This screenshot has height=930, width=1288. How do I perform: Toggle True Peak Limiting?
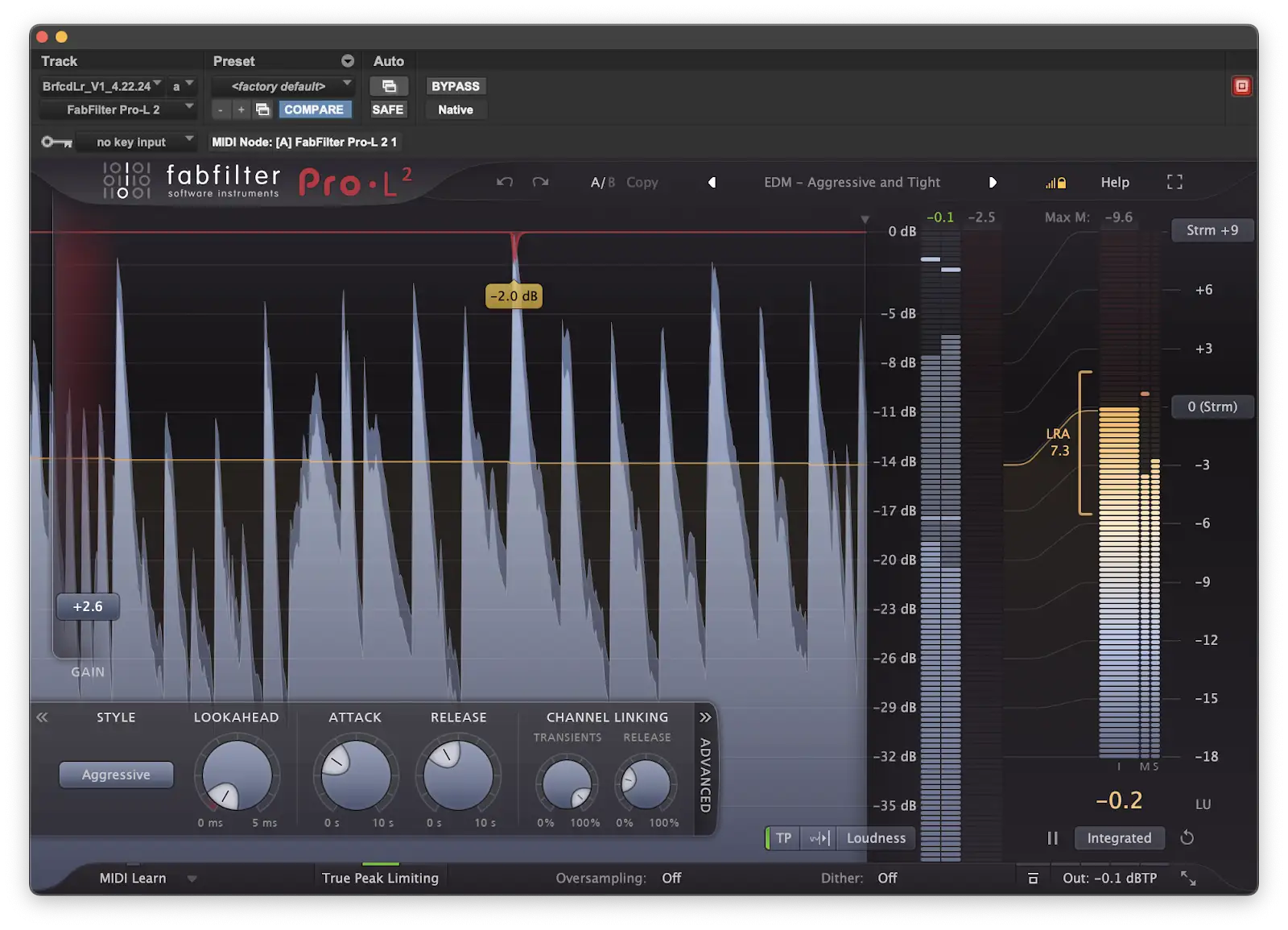point(380,878)
